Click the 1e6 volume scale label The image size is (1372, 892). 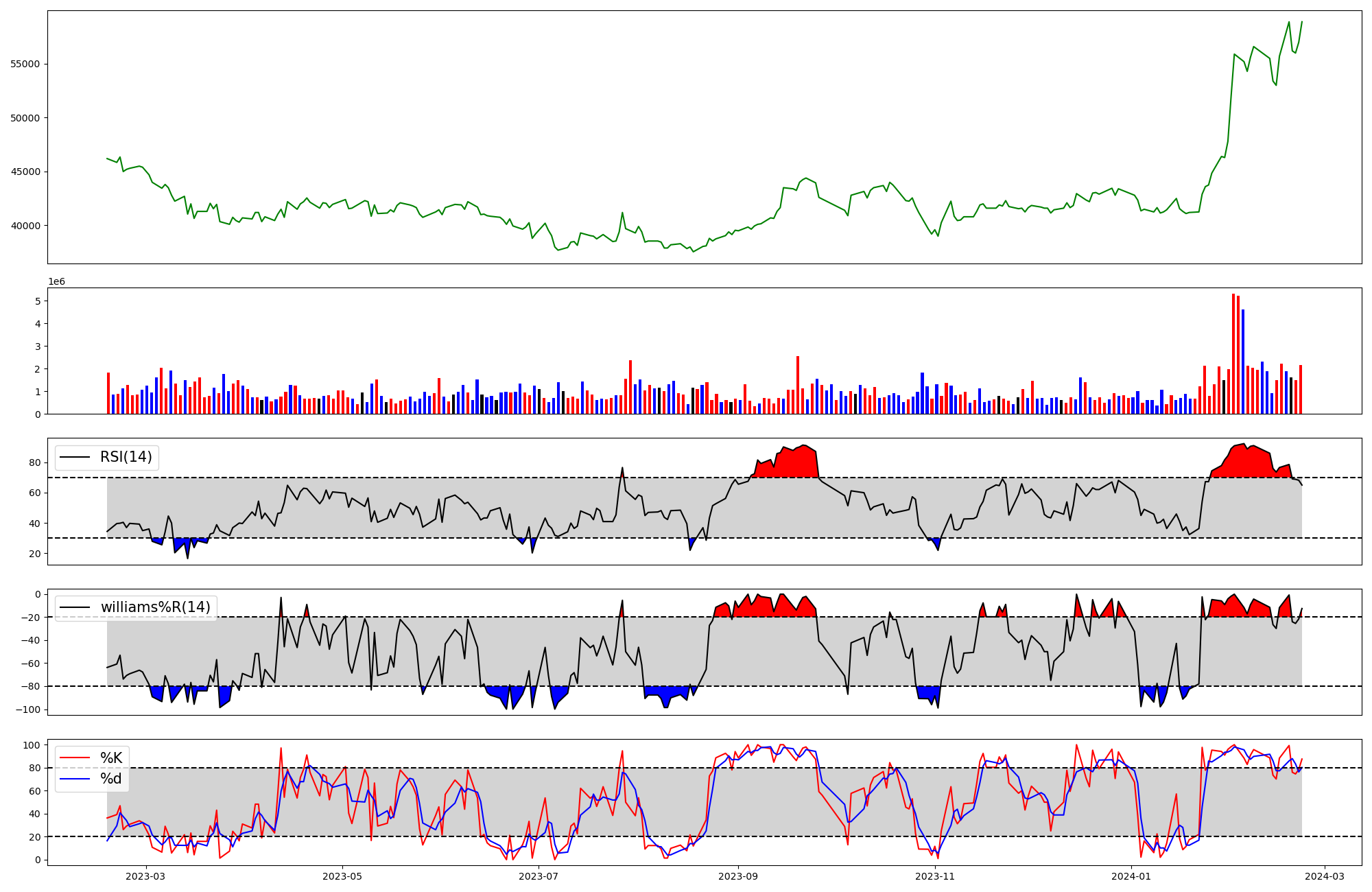click(56, 282)
